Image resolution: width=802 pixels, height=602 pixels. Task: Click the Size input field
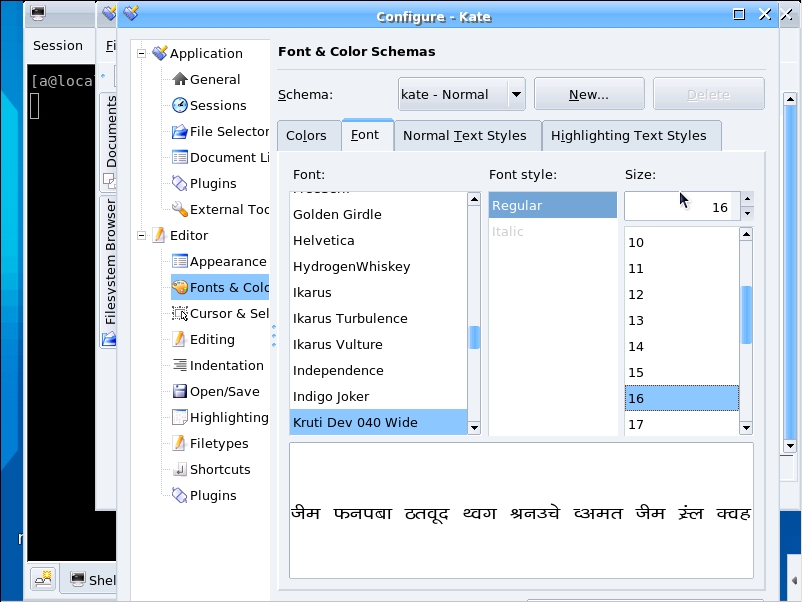pyautogui.click(x=682, y=207)
